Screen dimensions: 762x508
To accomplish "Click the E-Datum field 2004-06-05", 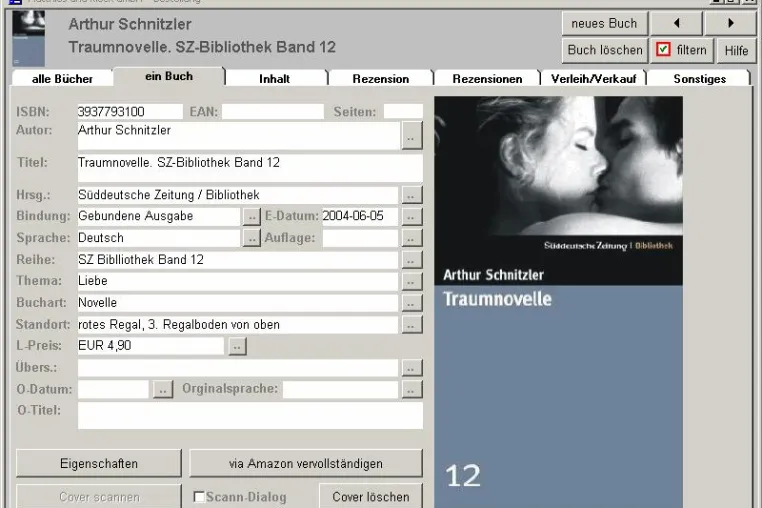I will pyautogui.click(x=360, y=216).
